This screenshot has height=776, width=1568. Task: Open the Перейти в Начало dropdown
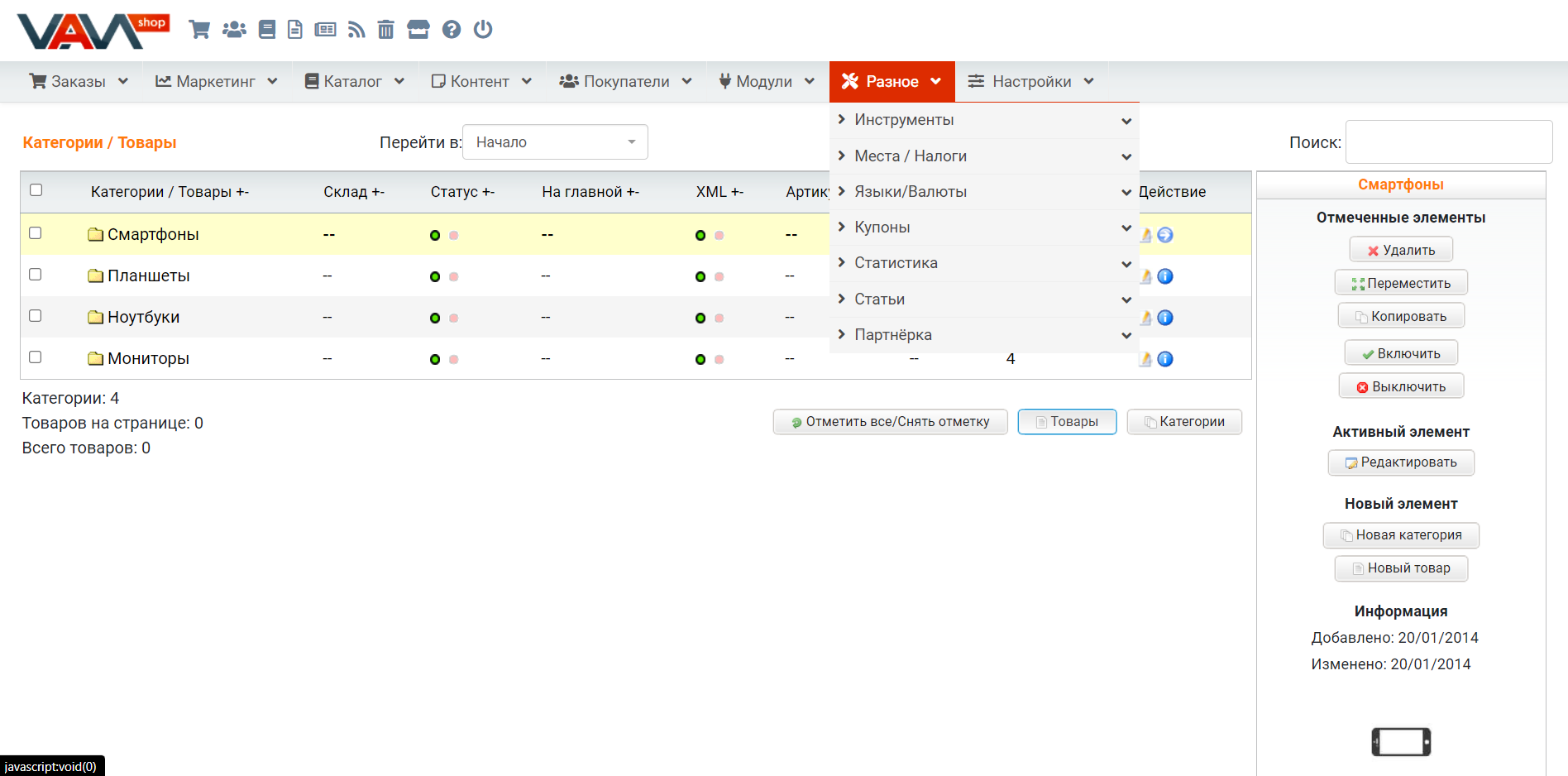point(555,142)
